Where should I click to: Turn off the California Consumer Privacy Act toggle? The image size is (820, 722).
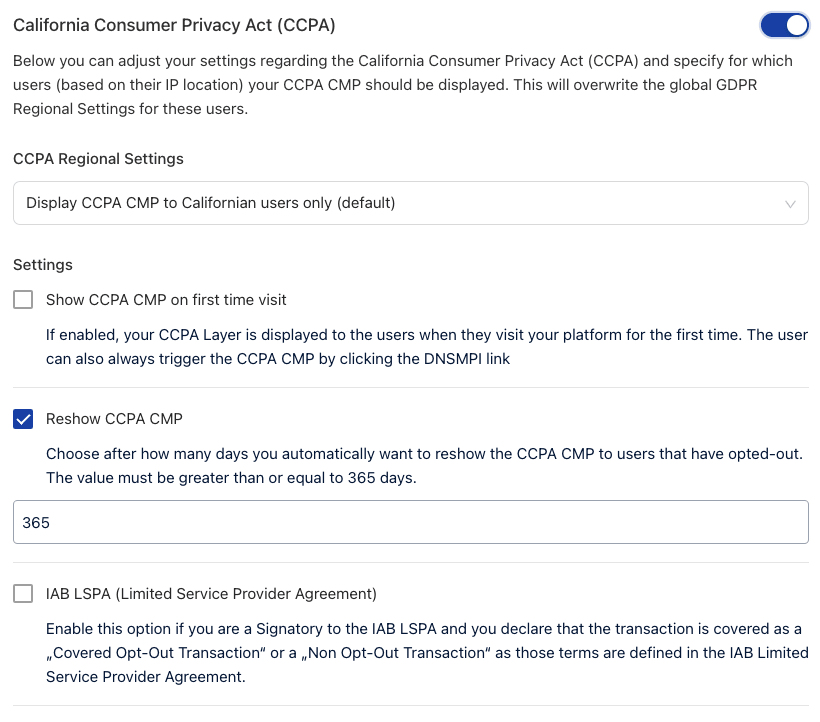[784, 24]
